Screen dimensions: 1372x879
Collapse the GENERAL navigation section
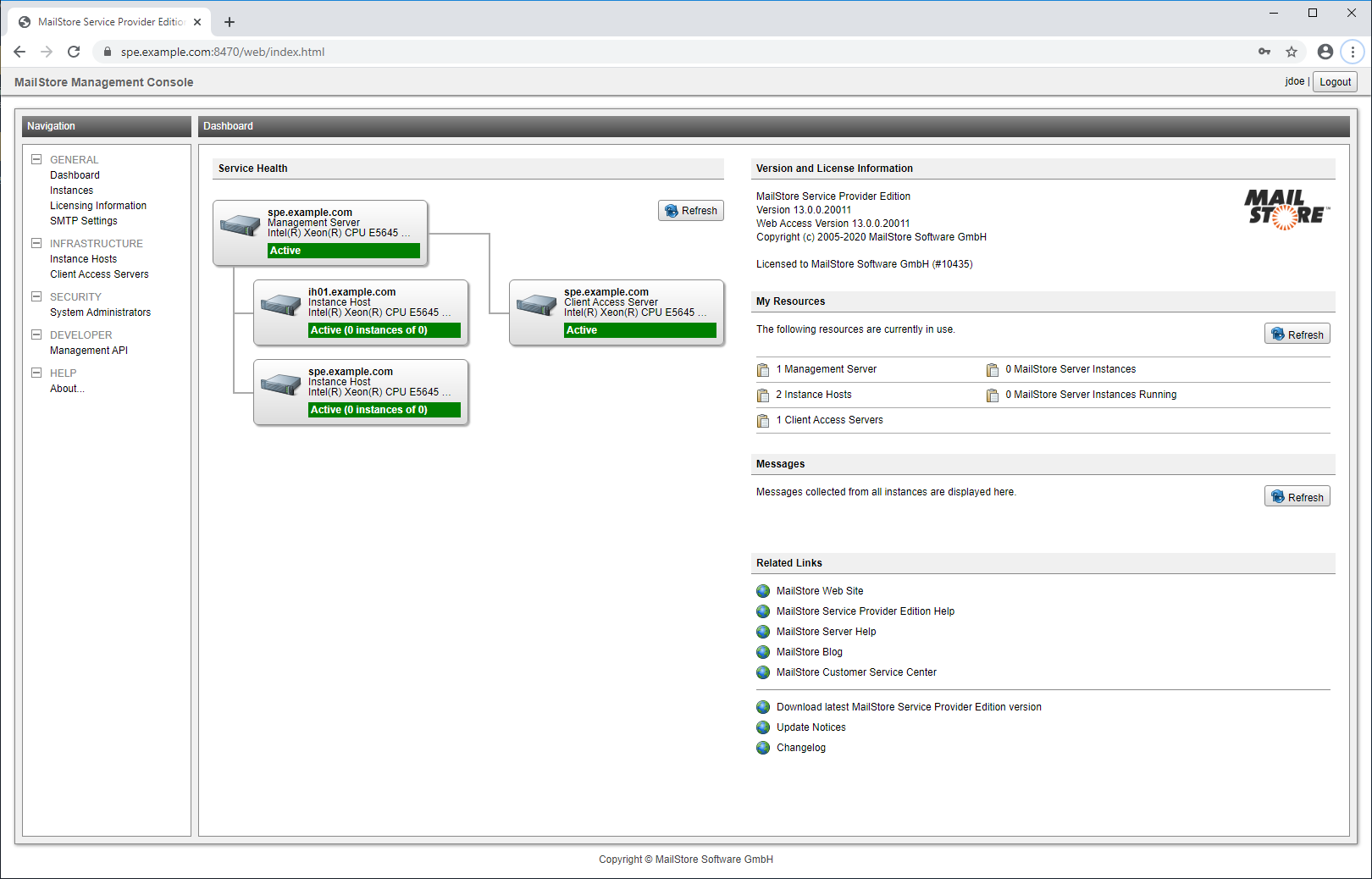point(36,159)
